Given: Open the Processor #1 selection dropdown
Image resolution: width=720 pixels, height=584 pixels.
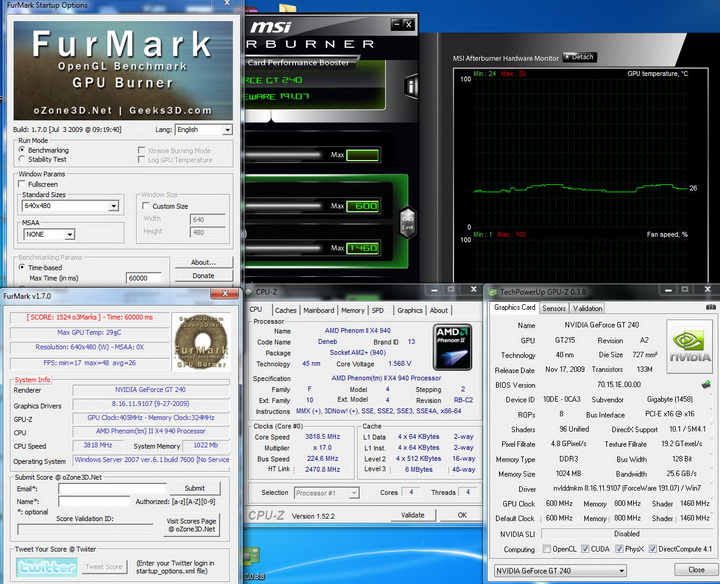Looking at the screenshot, I should tap(326, 493).
